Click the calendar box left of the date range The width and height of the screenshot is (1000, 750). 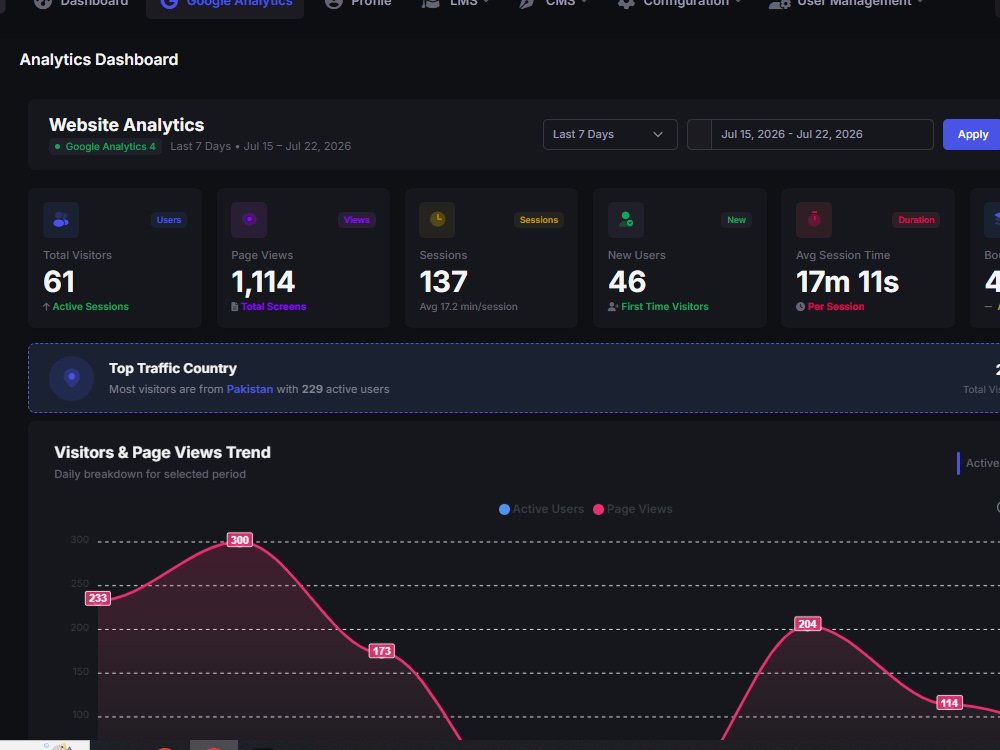[x=700, y=135]
